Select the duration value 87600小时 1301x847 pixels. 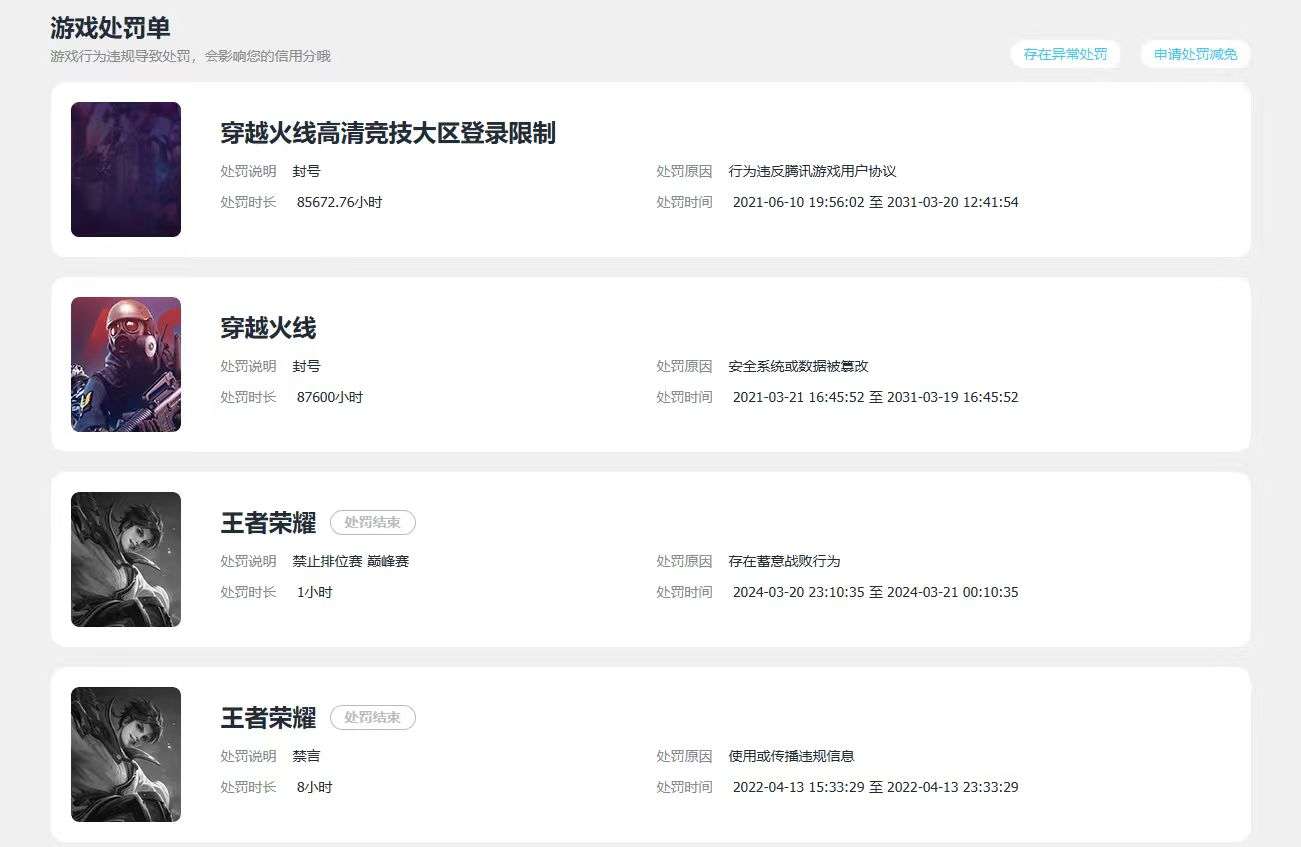[x=330, y=397]
